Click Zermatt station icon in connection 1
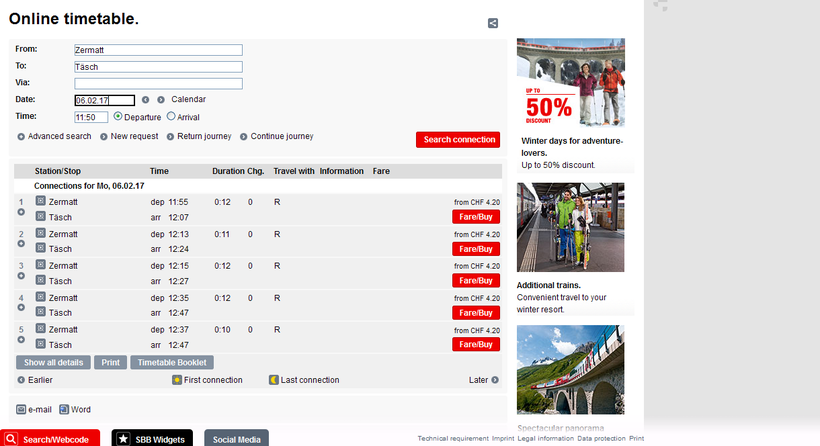The image size is (820, 446). (41, 201)
